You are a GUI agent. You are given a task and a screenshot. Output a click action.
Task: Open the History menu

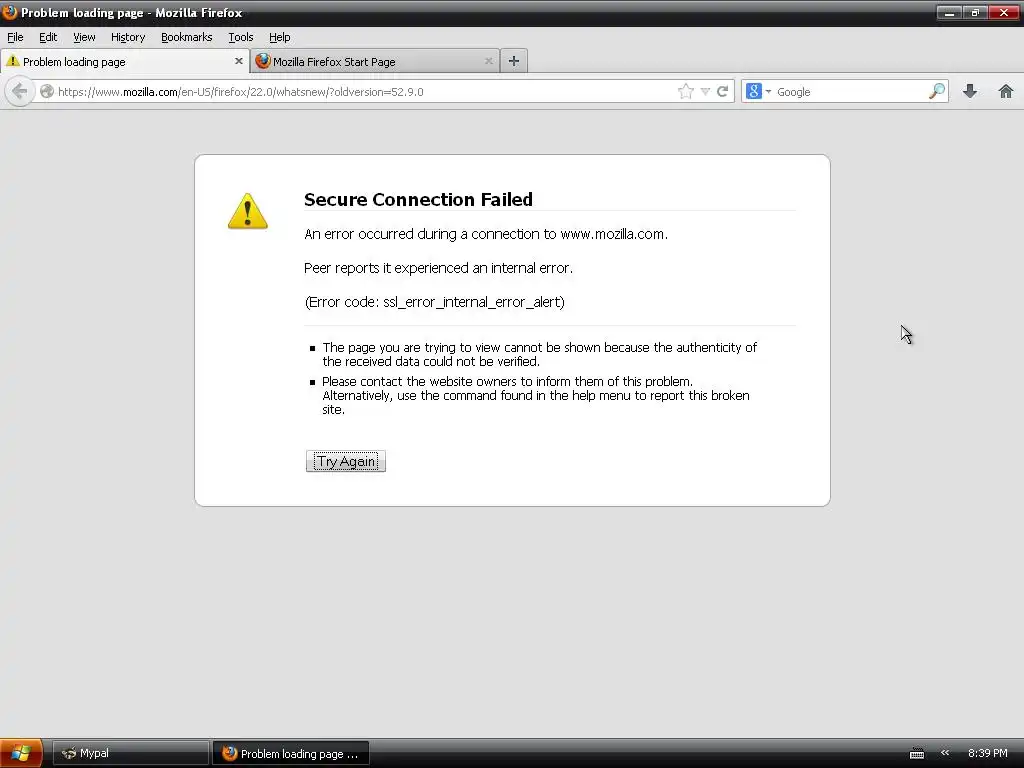tap(128, 37)
